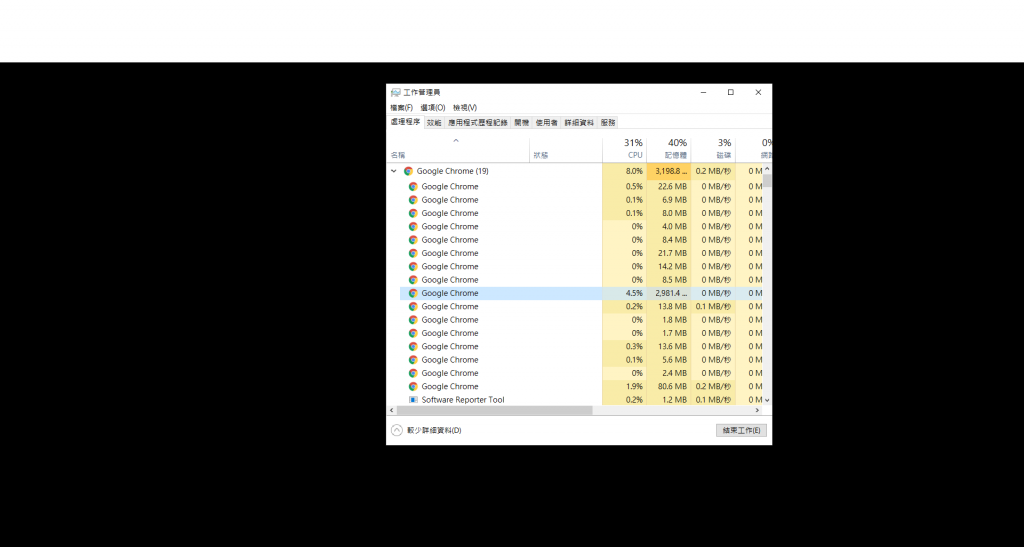This screenshot has height=547, width=1024.
Task: Click the horizontal scrollbar right arrow
Action: [x=758, y=411]
